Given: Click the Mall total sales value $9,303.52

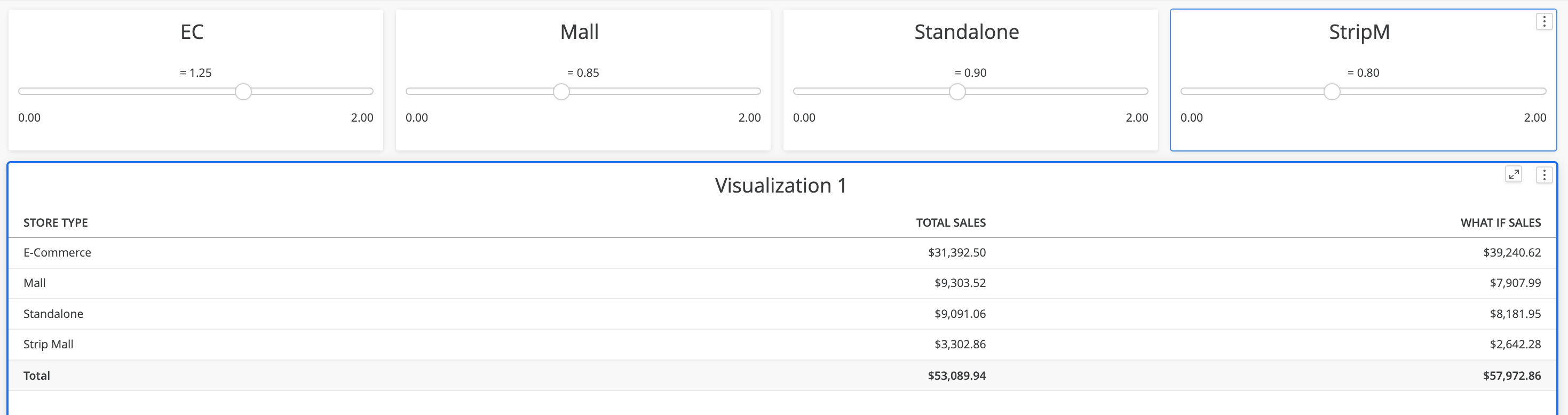Looking at the screenshot, I should pos(960,283).
